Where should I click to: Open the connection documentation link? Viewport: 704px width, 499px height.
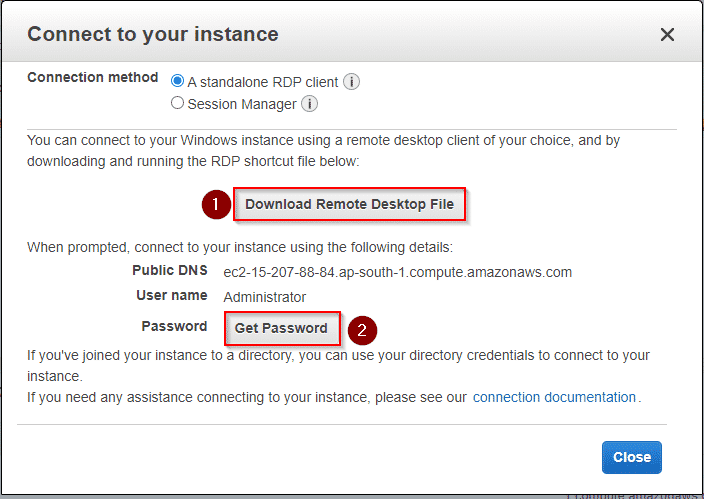coord(554,397)
